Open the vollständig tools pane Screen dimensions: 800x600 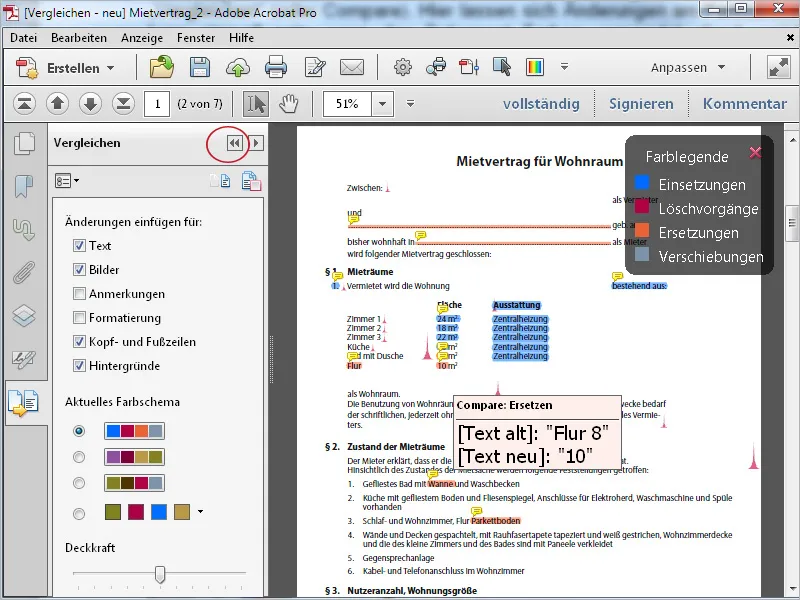[541, 104]
